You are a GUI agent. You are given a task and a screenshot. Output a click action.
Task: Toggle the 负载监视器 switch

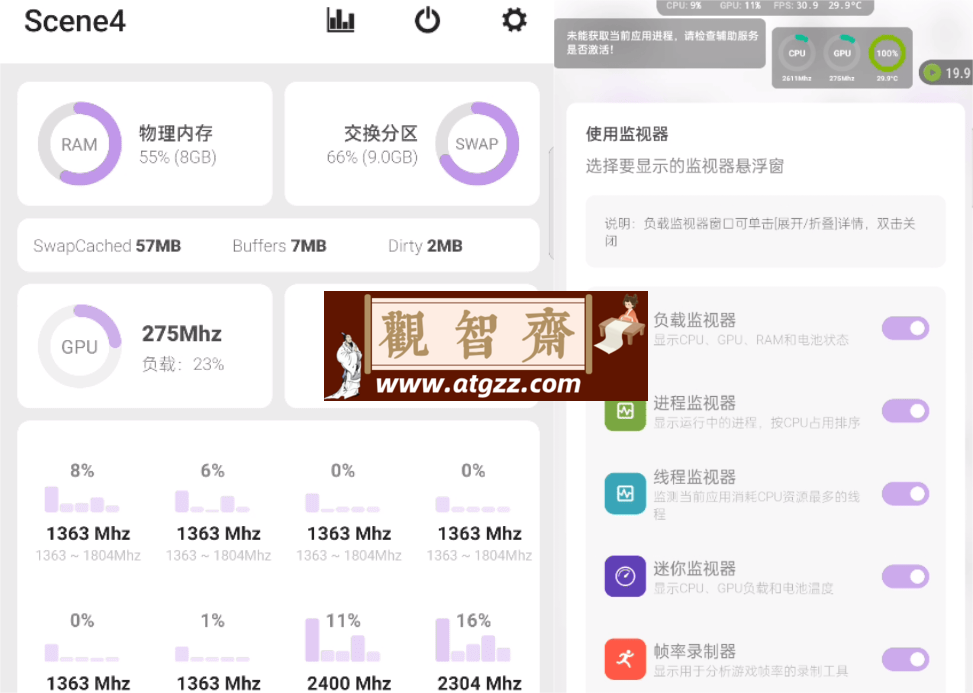(905, 328)
